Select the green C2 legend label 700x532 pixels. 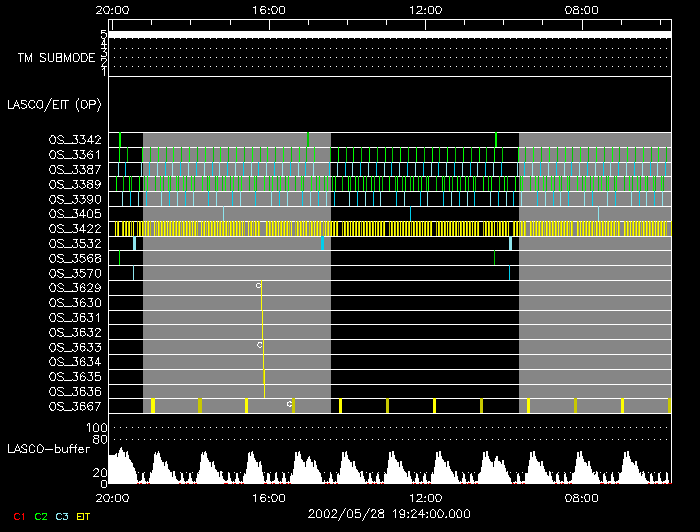tap(41, 516)
